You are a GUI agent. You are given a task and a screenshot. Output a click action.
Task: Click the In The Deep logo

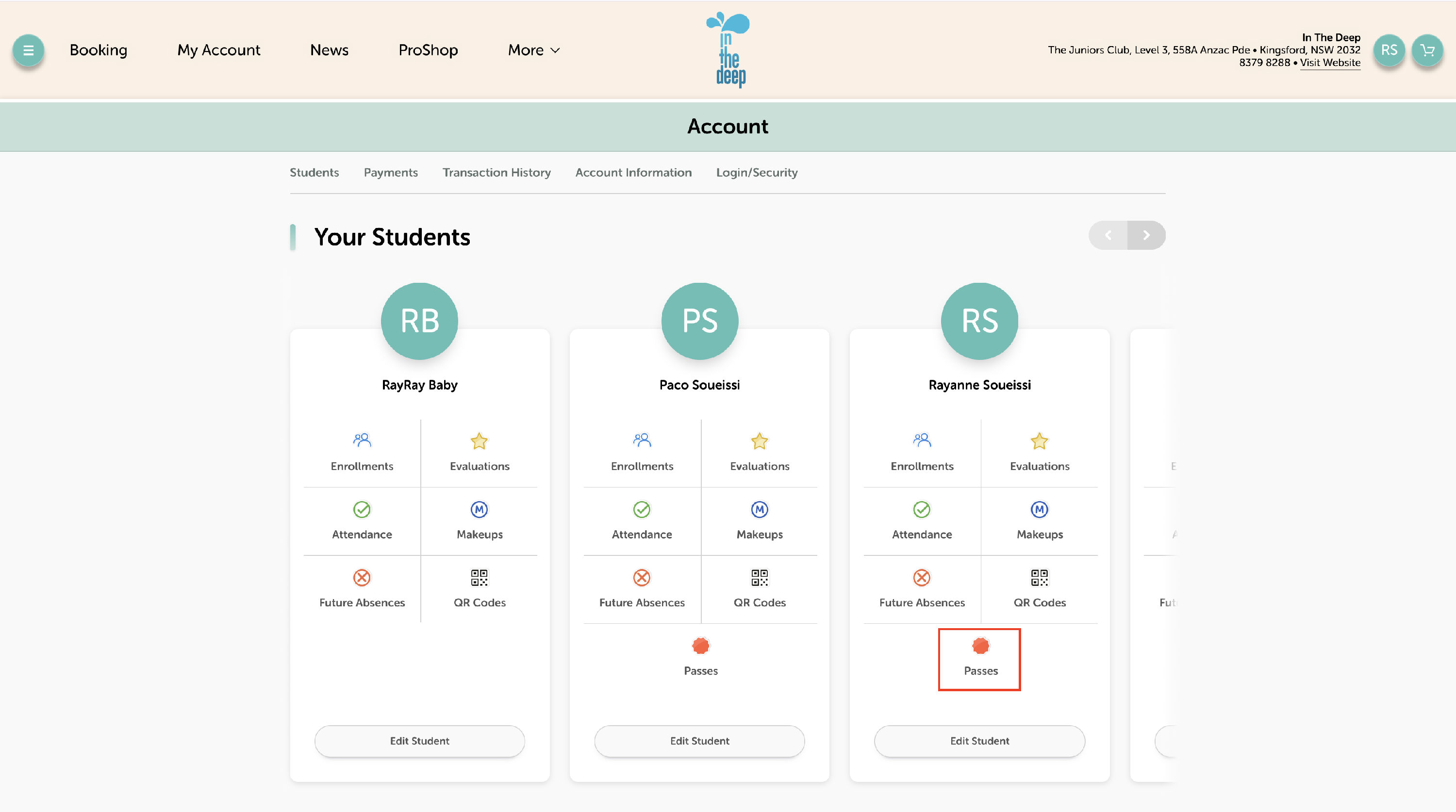point(728,50)
